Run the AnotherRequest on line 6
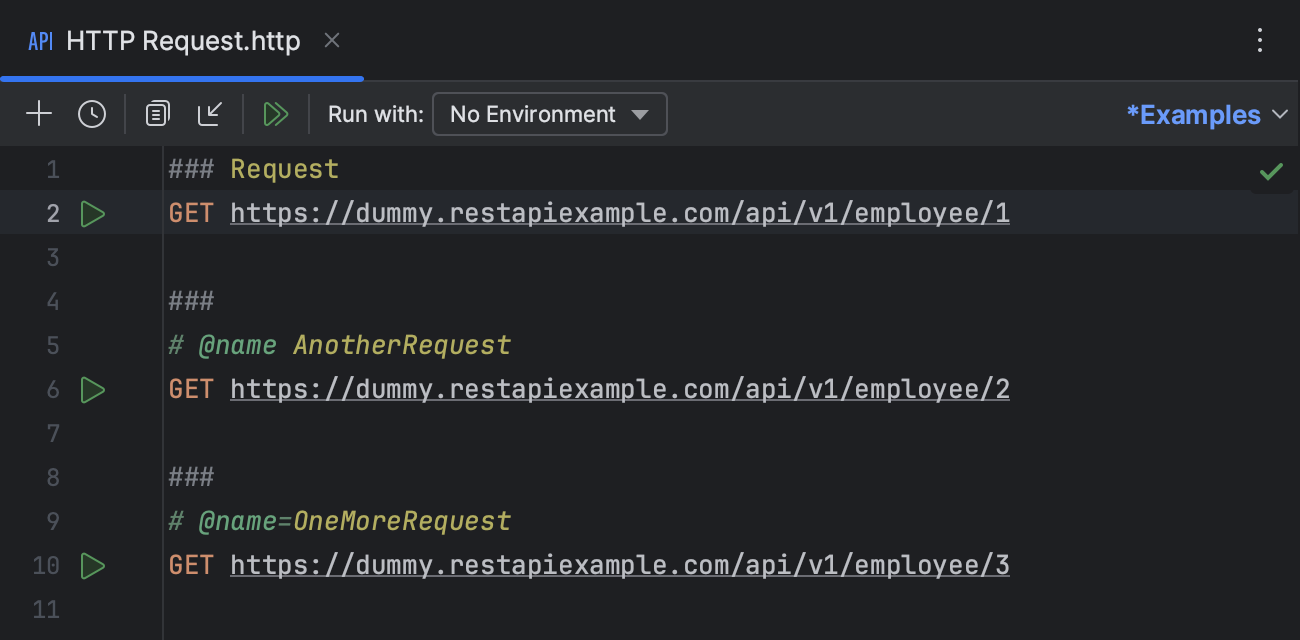1300x640 pixels. [x=92, y=389]
